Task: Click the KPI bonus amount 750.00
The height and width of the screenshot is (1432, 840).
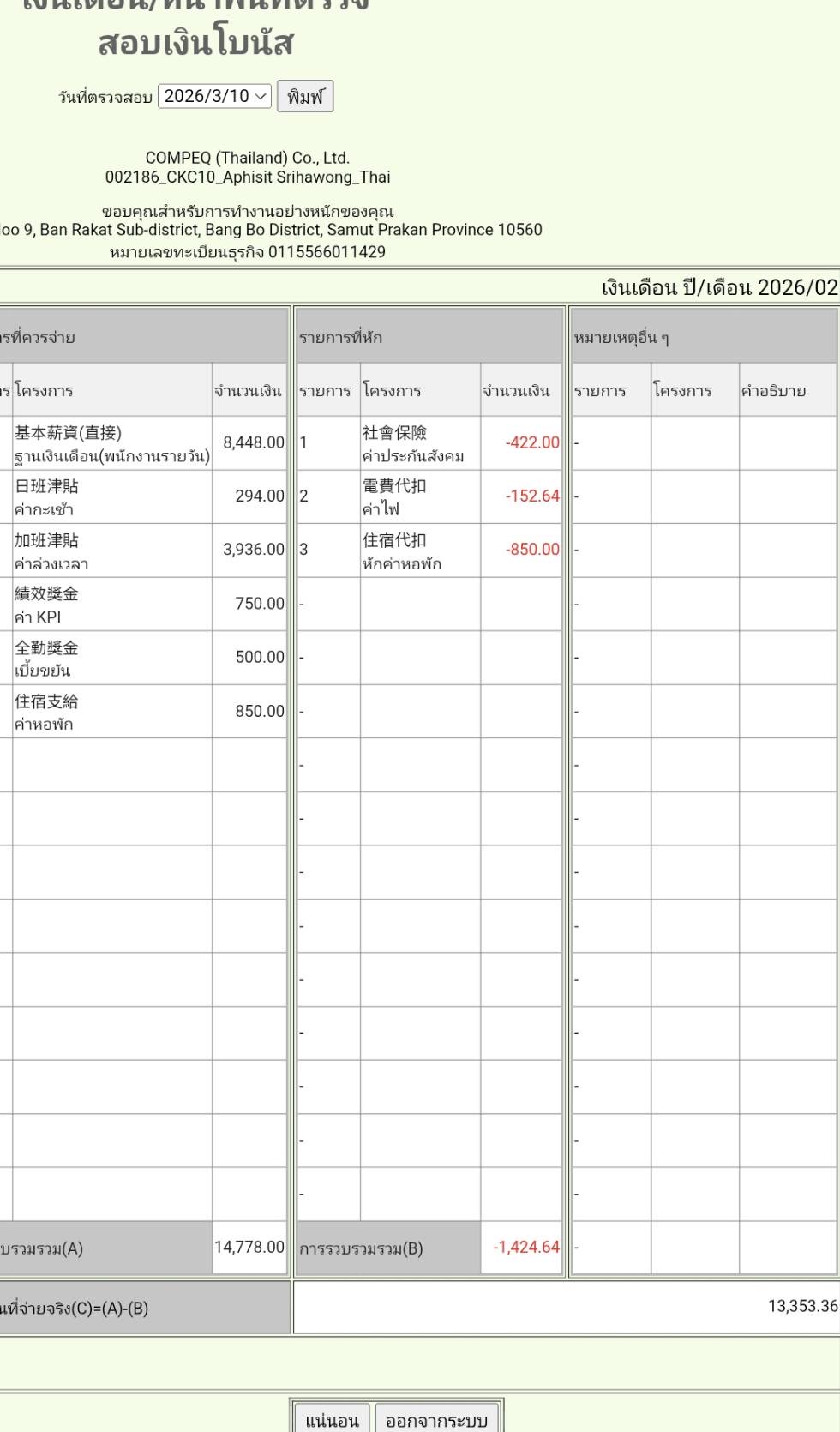Action: (259, 604)
